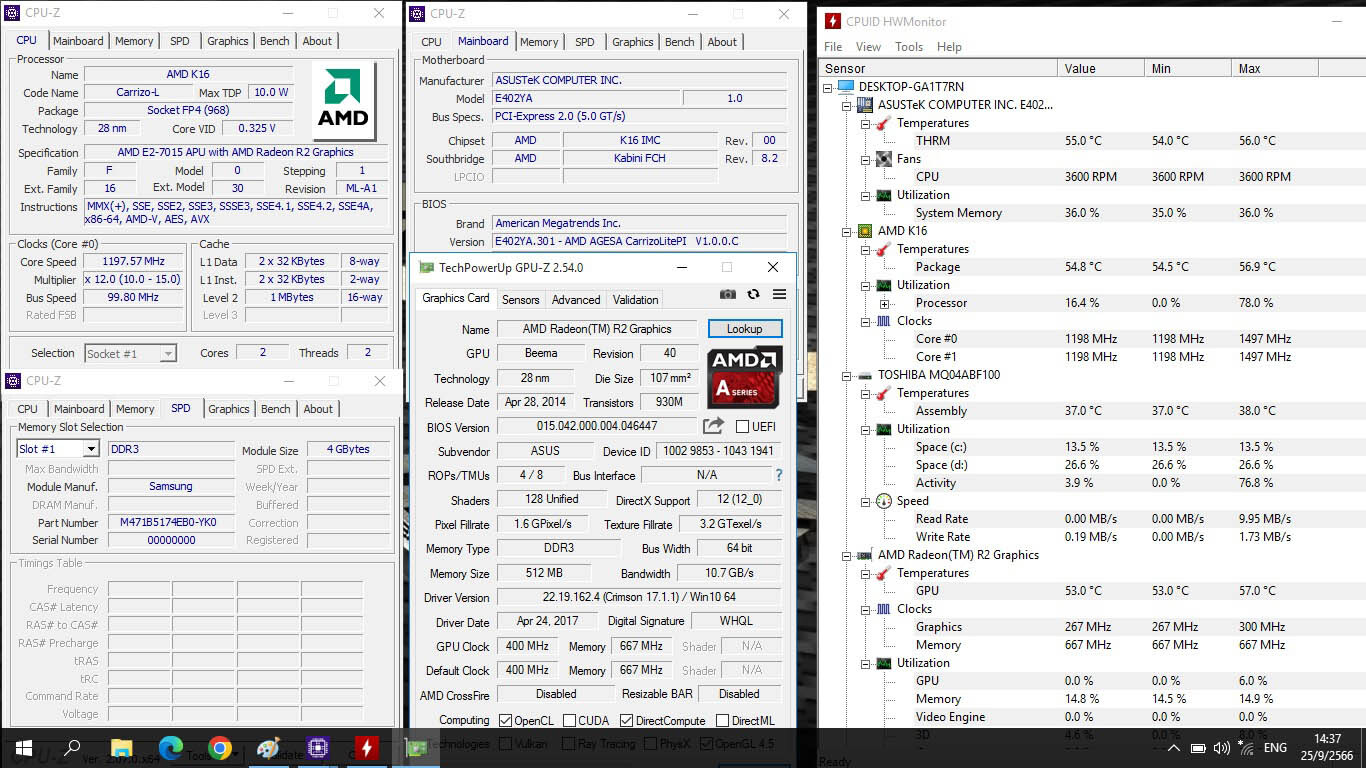This screenshot has height=768, width=1366.
Task: Open HWMonitor File menu
Action: (x=833, y=47)
